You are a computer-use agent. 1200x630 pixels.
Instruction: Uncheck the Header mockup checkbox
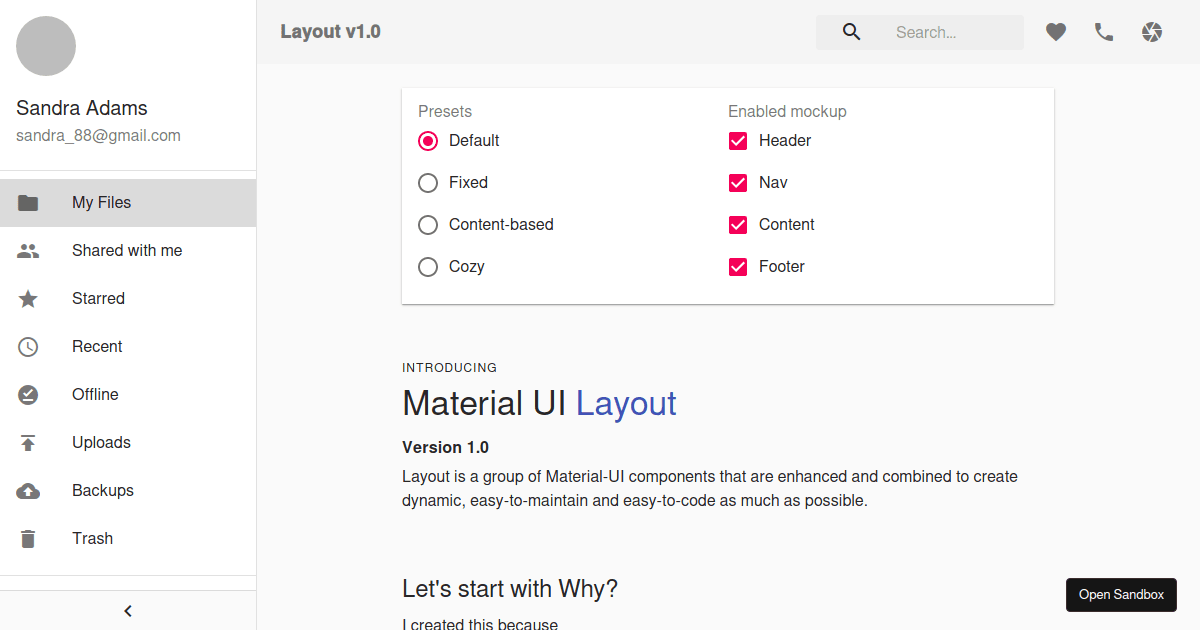click(738, 140)
